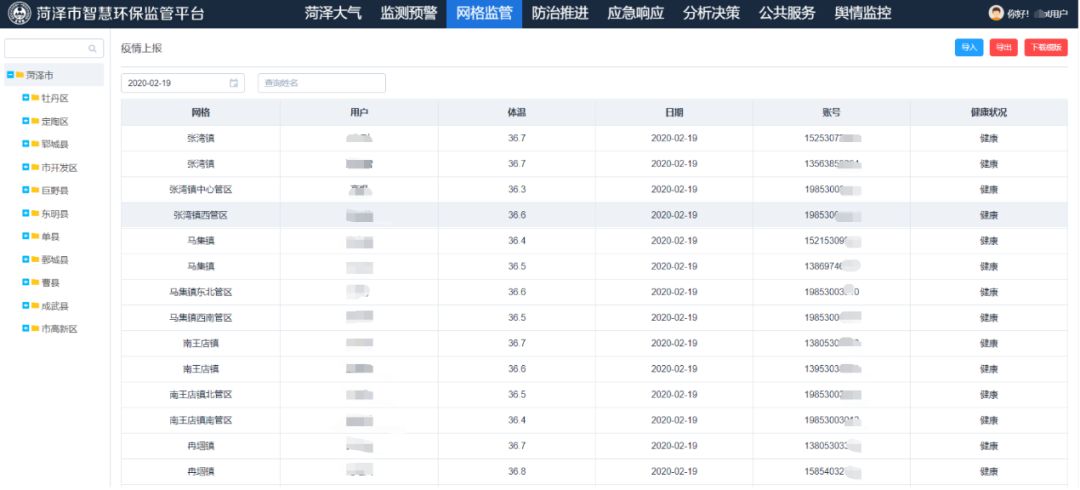Click the 下载模板 button

pyautogui.click(x=1045, y=47)
